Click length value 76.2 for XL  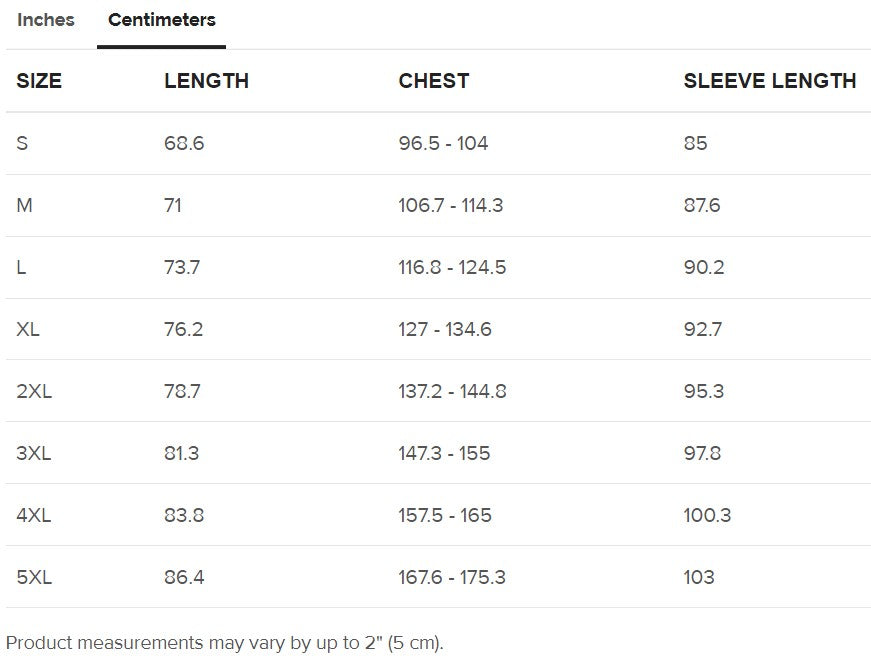click(x=183, y=329)
